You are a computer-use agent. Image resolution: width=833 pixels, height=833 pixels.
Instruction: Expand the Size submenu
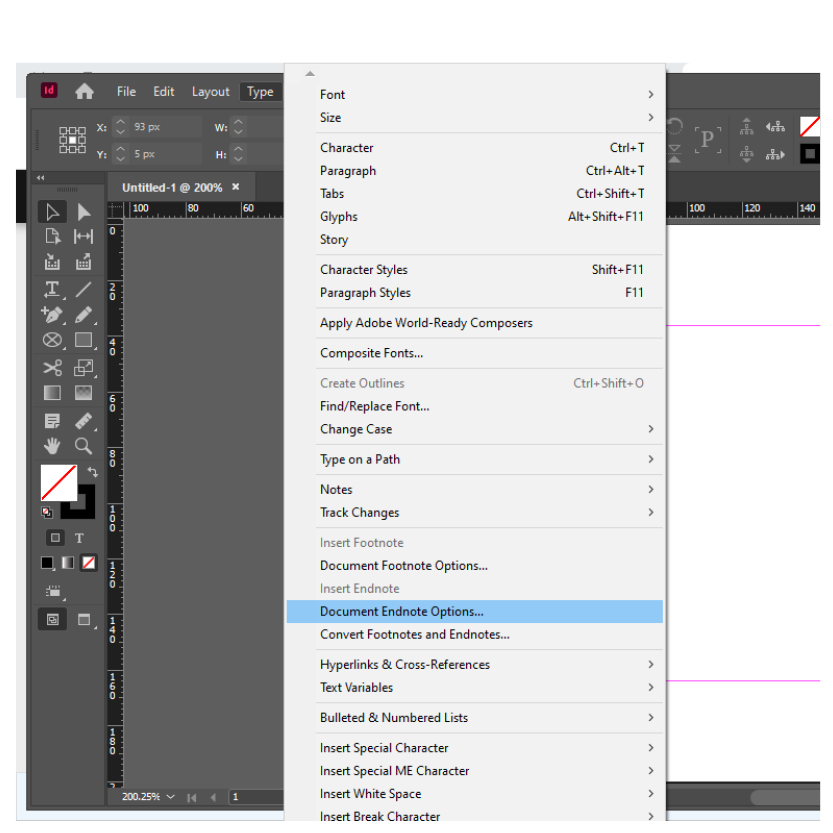tap(474, 117)
